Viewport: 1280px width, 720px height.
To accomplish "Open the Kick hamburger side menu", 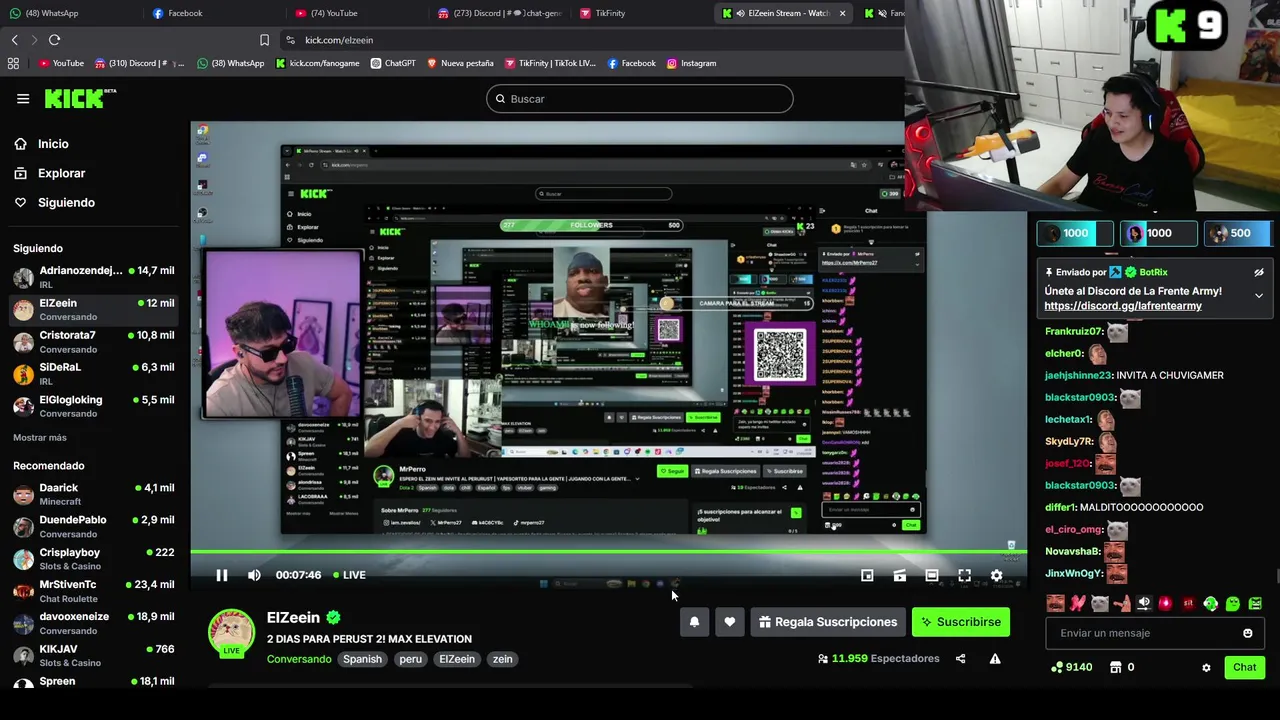I will 23,98.
